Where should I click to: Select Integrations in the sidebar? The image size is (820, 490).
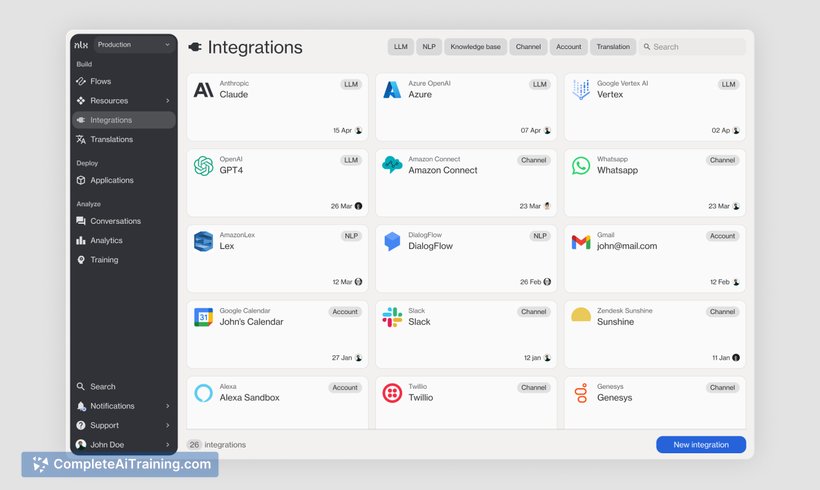tap(123, 120)
